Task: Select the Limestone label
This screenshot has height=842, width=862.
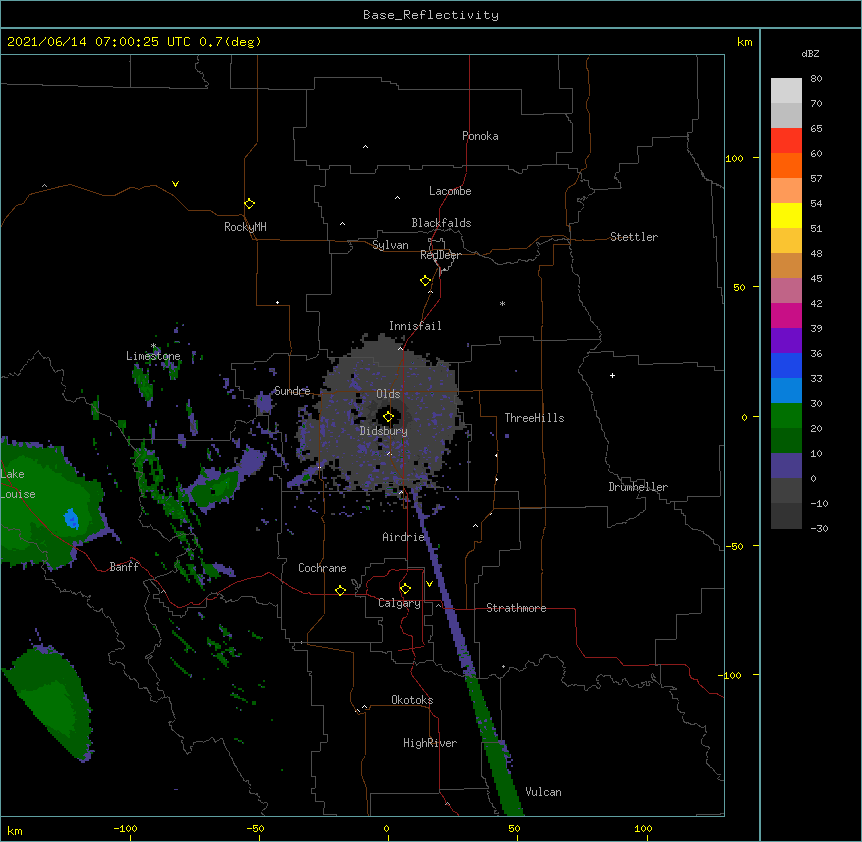Action: 153,356
